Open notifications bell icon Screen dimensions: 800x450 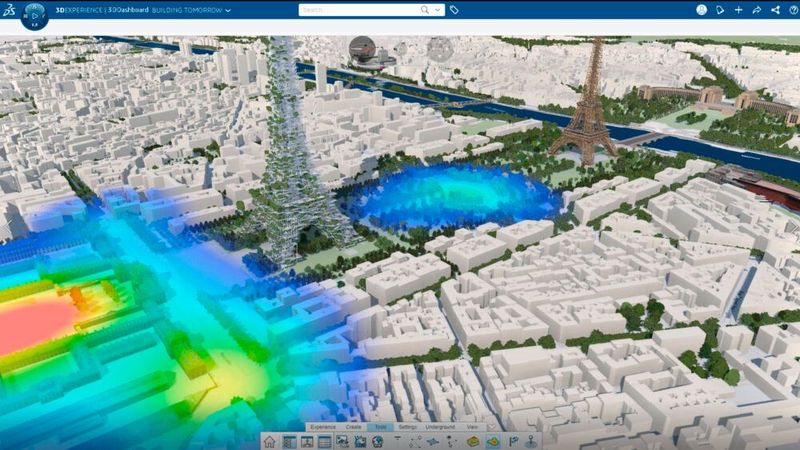[x=720, y=10]
